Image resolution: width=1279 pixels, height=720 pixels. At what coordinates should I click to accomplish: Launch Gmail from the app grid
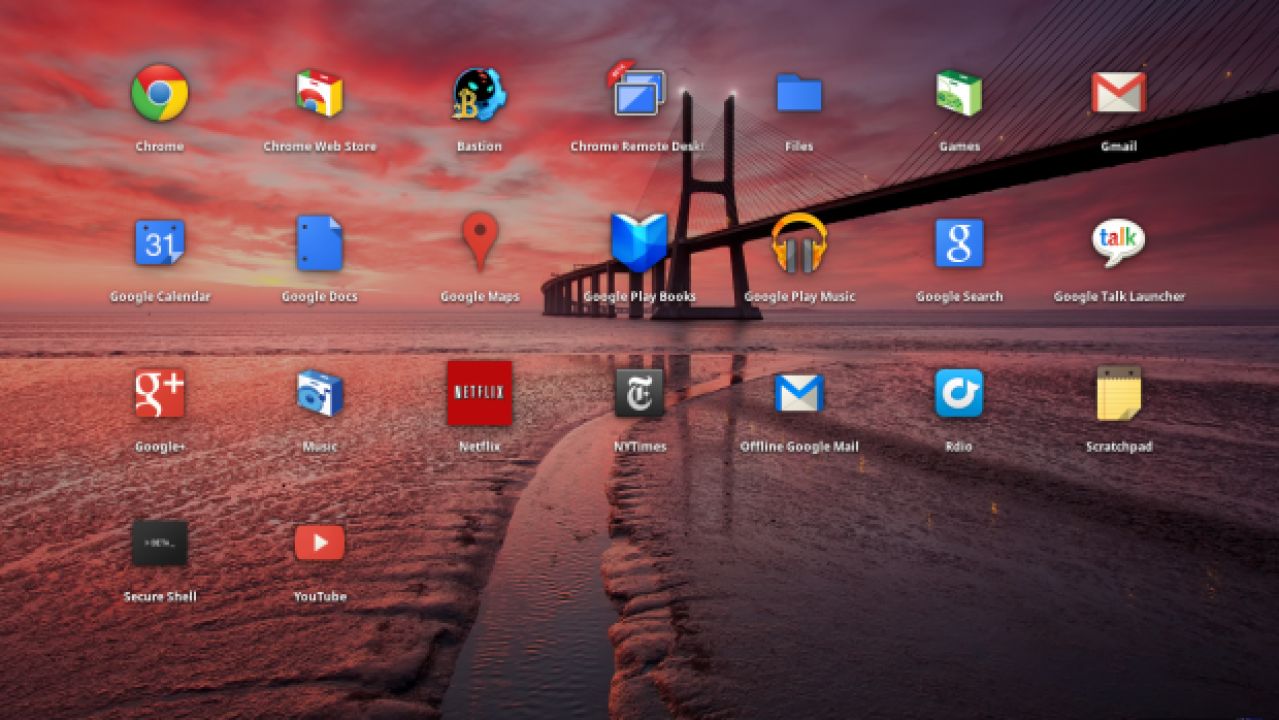pos(1118,93)
